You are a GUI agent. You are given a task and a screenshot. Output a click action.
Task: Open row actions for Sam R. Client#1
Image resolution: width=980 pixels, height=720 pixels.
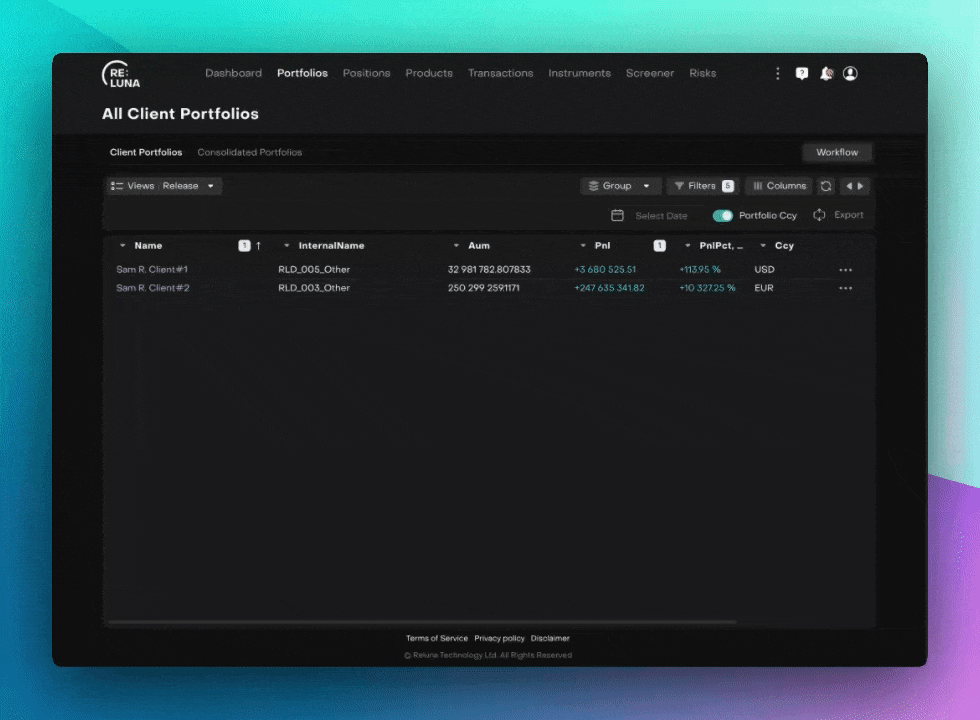click(x=845, y=270)
